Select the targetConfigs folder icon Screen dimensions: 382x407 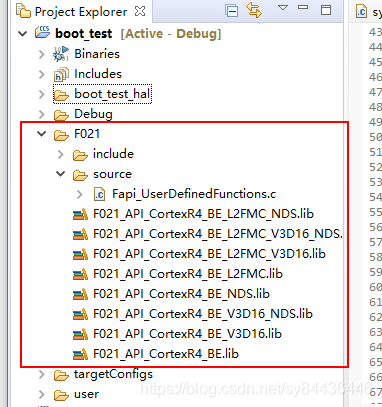coord(61,375)
